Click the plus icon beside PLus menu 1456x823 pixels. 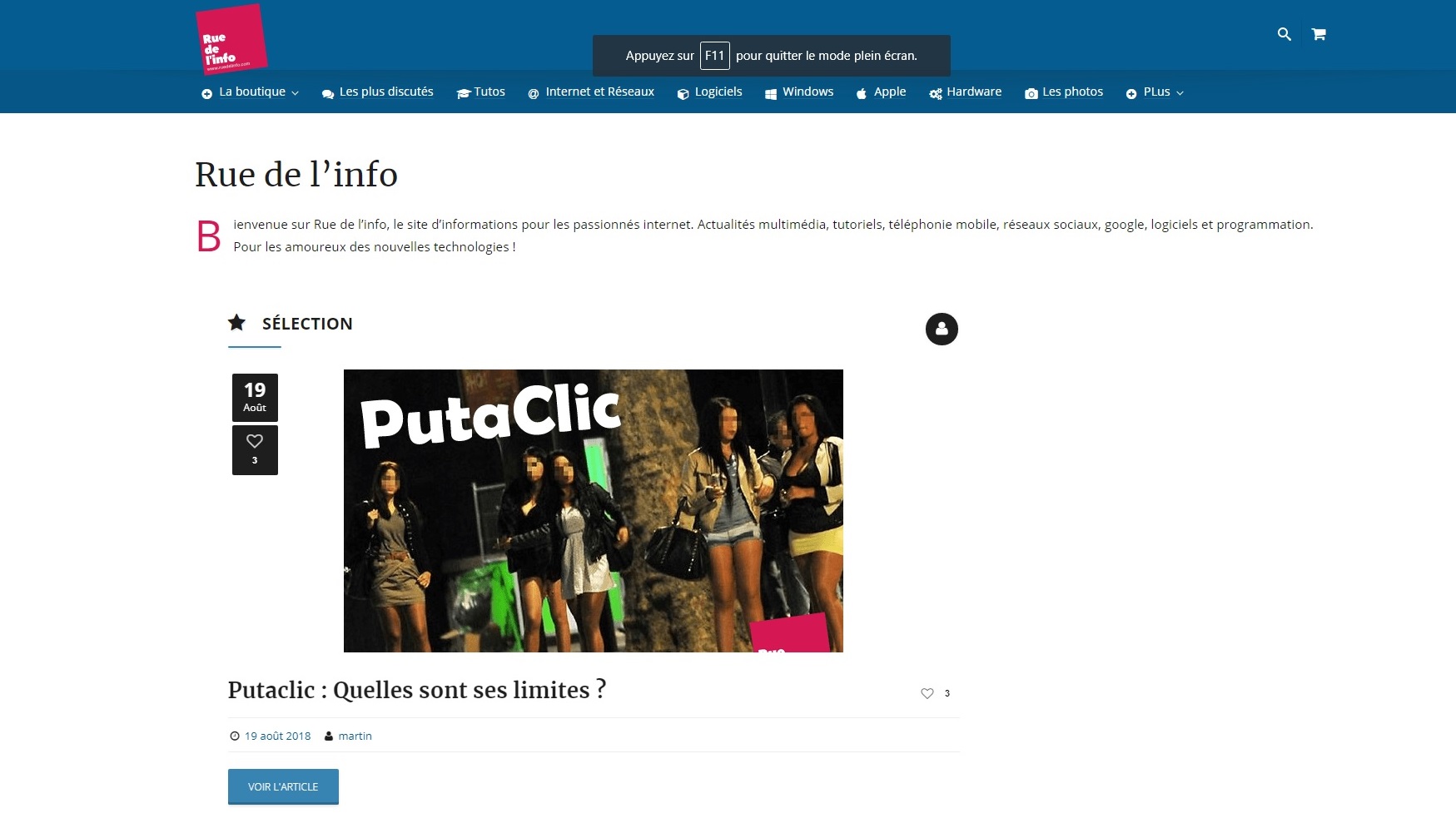click(1131, 93)
